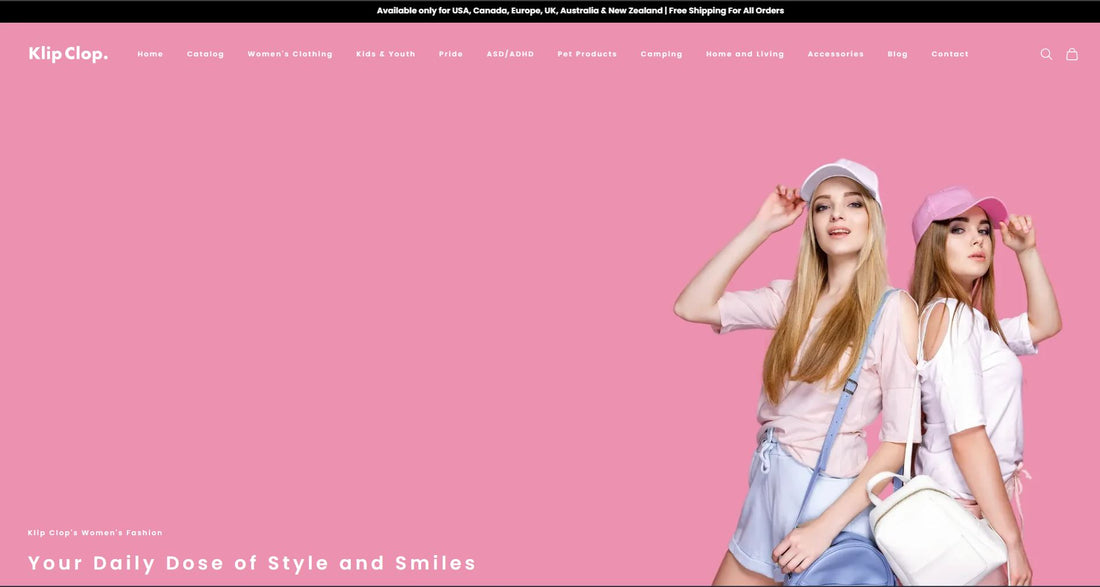Expand the Kids & Youth menu

pos(385,54)
